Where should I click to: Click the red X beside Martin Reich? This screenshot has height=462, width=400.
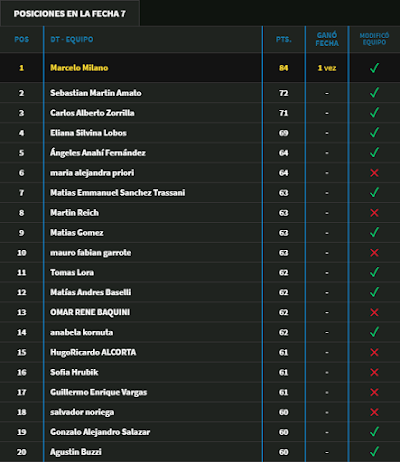374,213
